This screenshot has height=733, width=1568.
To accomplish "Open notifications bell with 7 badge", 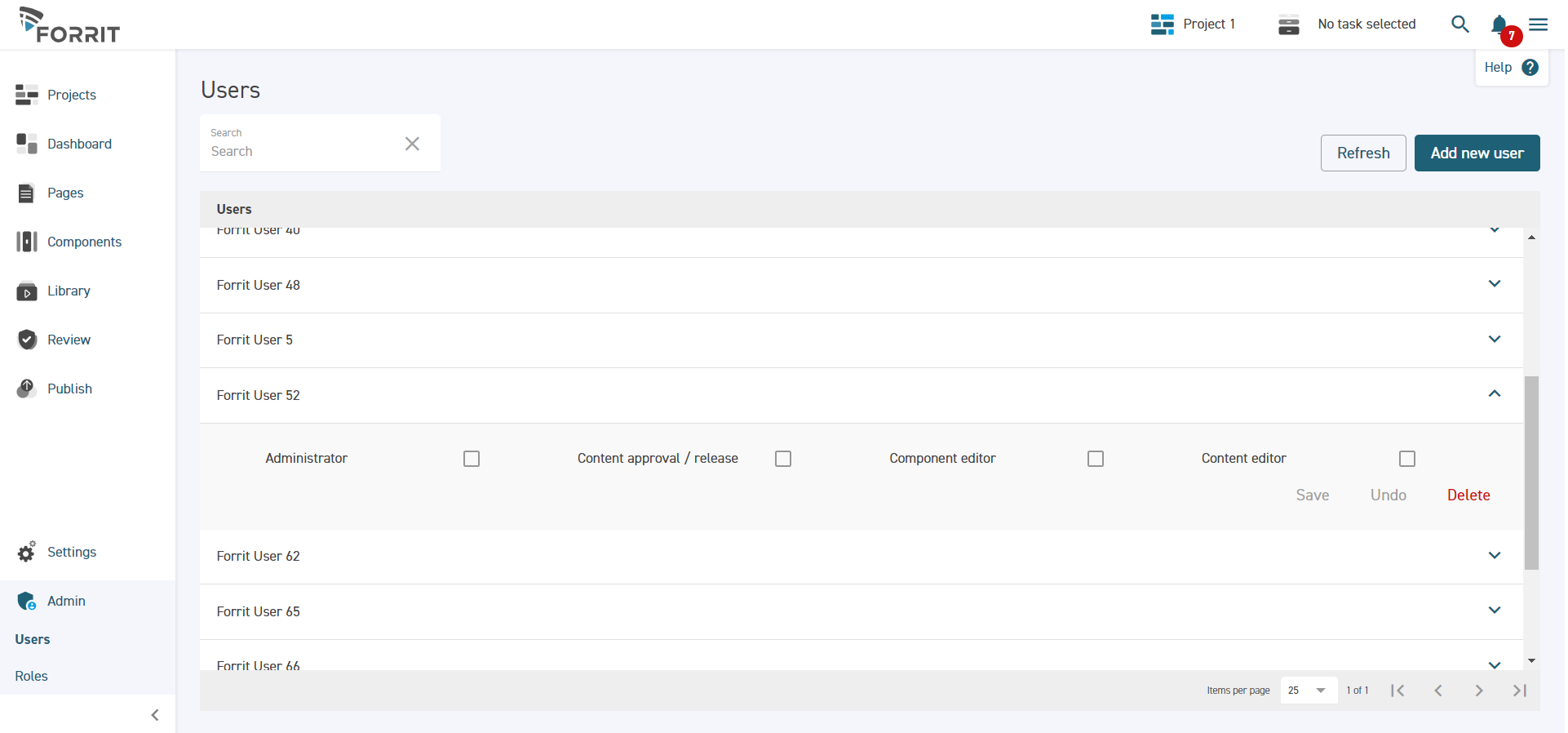I will (x=1499, y=24).
